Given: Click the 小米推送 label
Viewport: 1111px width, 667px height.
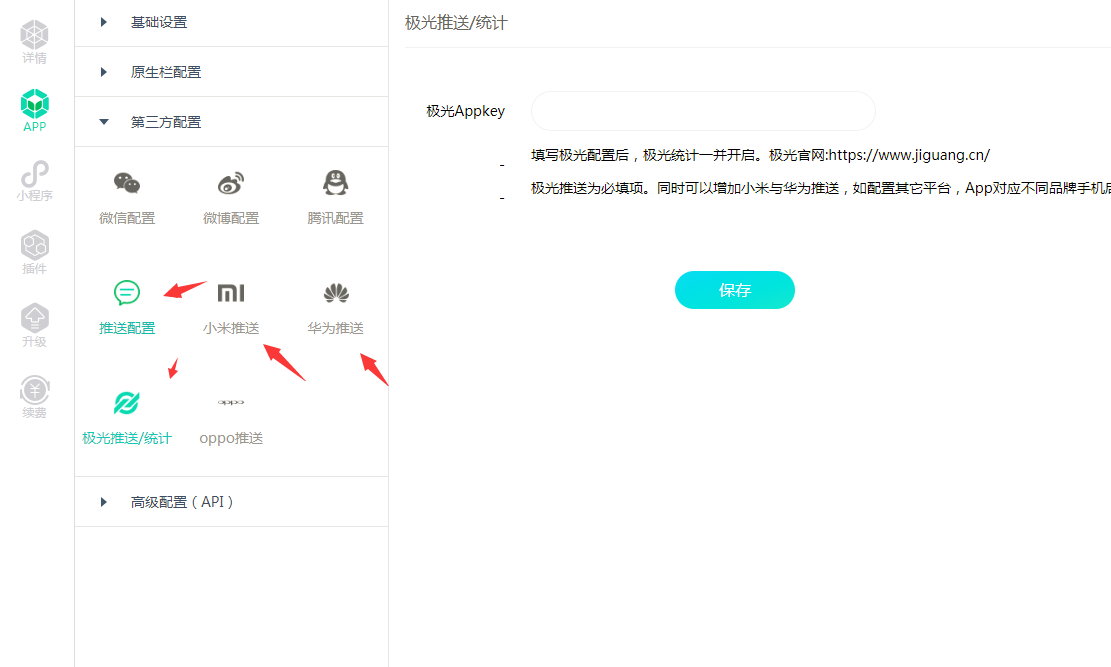Looking at the screenshot, I should (x=231, y=328).
